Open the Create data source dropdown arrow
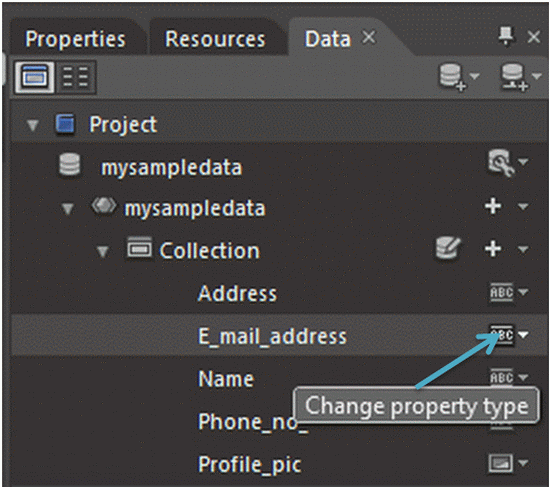The width and height of the screenshot is (550, 487). pyautogui.click(x=536, y=76)
